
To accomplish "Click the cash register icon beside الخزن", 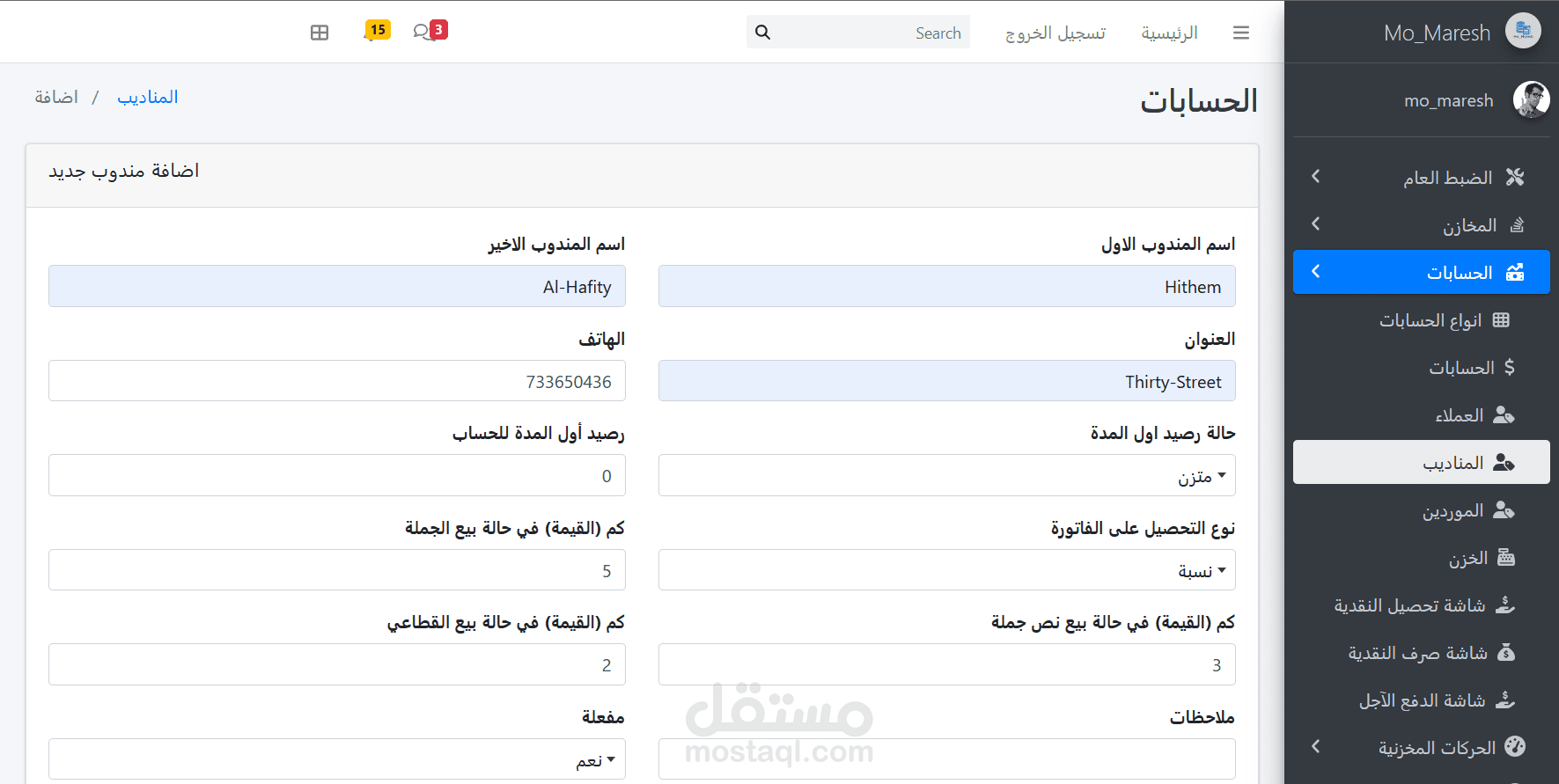I will [x=1505, y=557].
